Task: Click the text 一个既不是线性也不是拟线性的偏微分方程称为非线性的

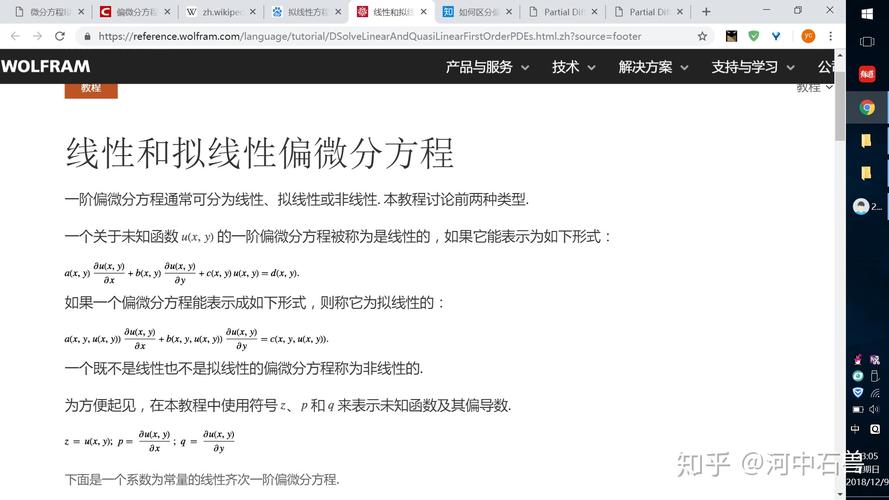Action: pos(244,368)
